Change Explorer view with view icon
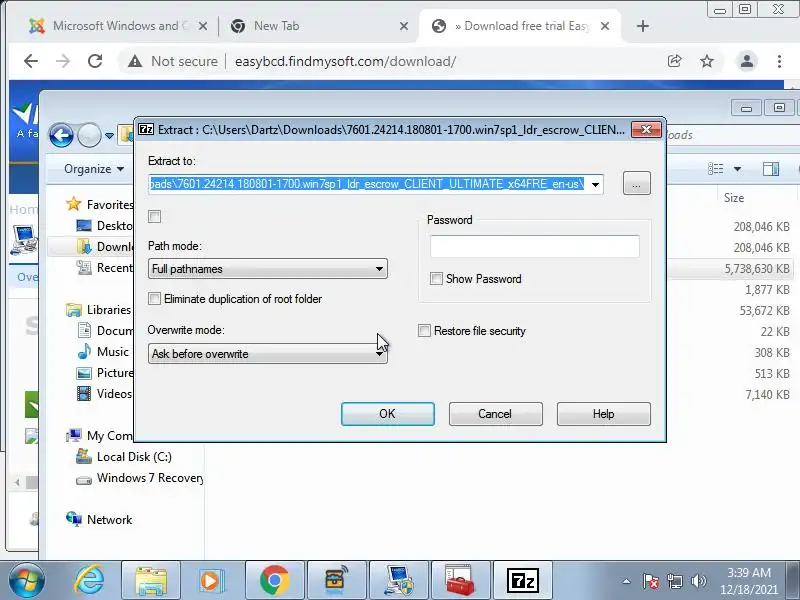The height and width of the screenshot is (600, 800). (x=715, y=169)
